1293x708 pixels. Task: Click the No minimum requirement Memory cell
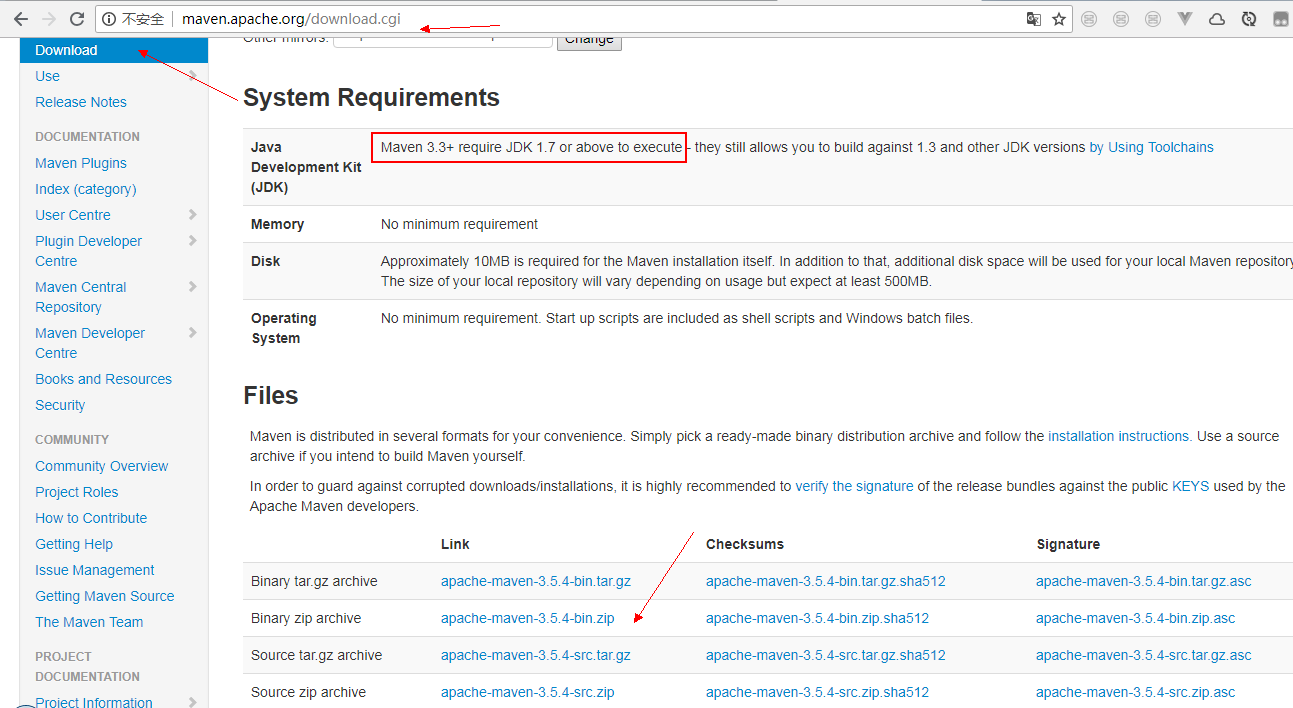(x=459, y=224)
